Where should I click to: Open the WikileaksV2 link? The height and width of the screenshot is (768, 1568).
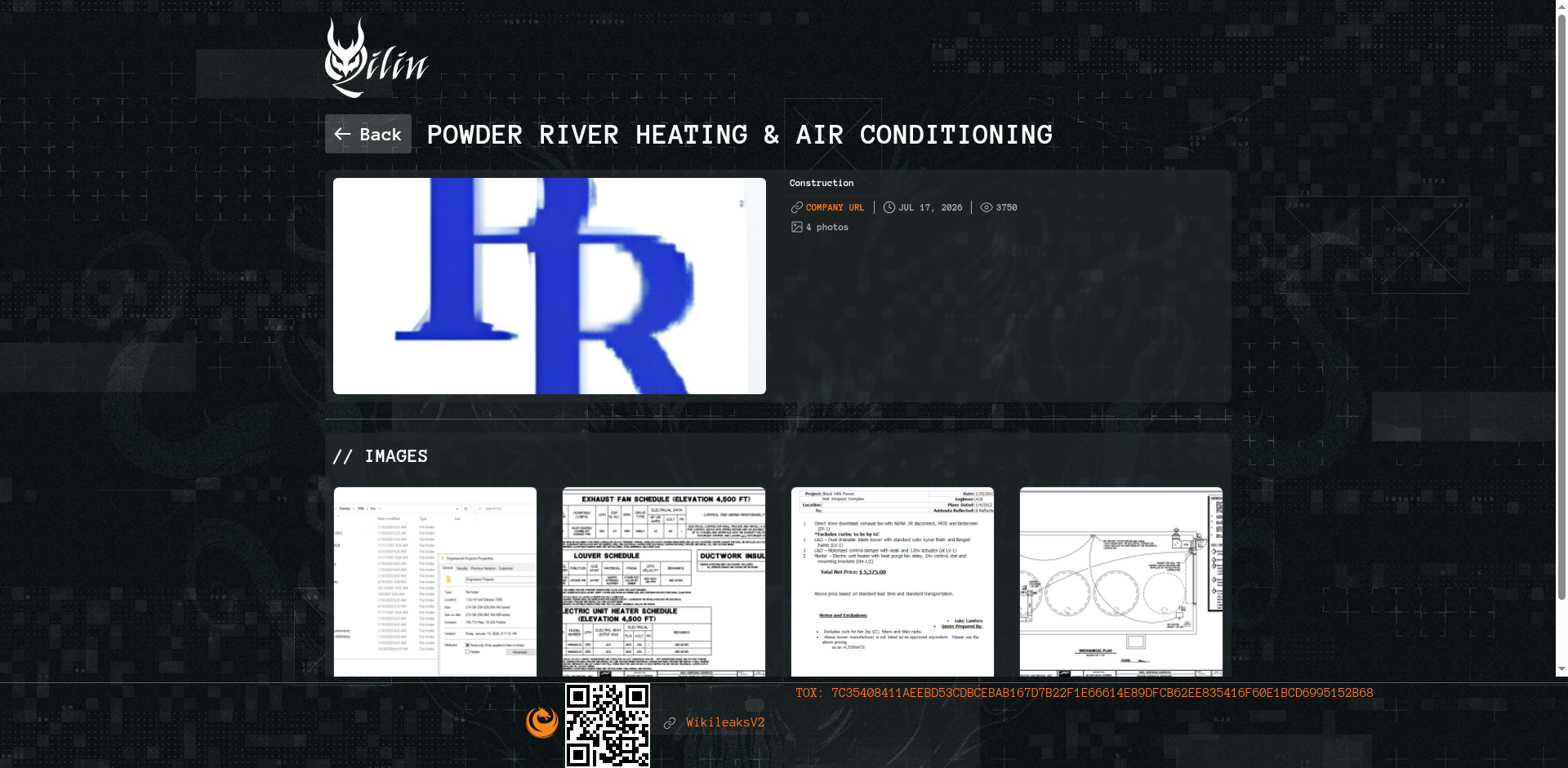point(725,722)
